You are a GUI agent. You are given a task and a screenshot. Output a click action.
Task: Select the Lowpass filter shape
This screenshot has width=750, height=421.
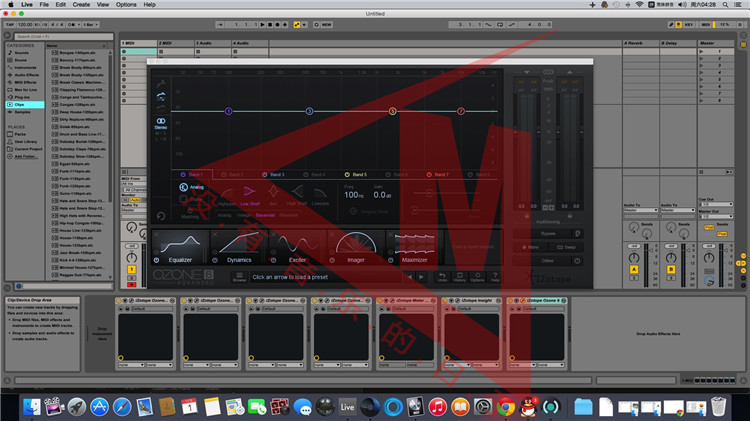pyautogui.click(x=320, y=195)
